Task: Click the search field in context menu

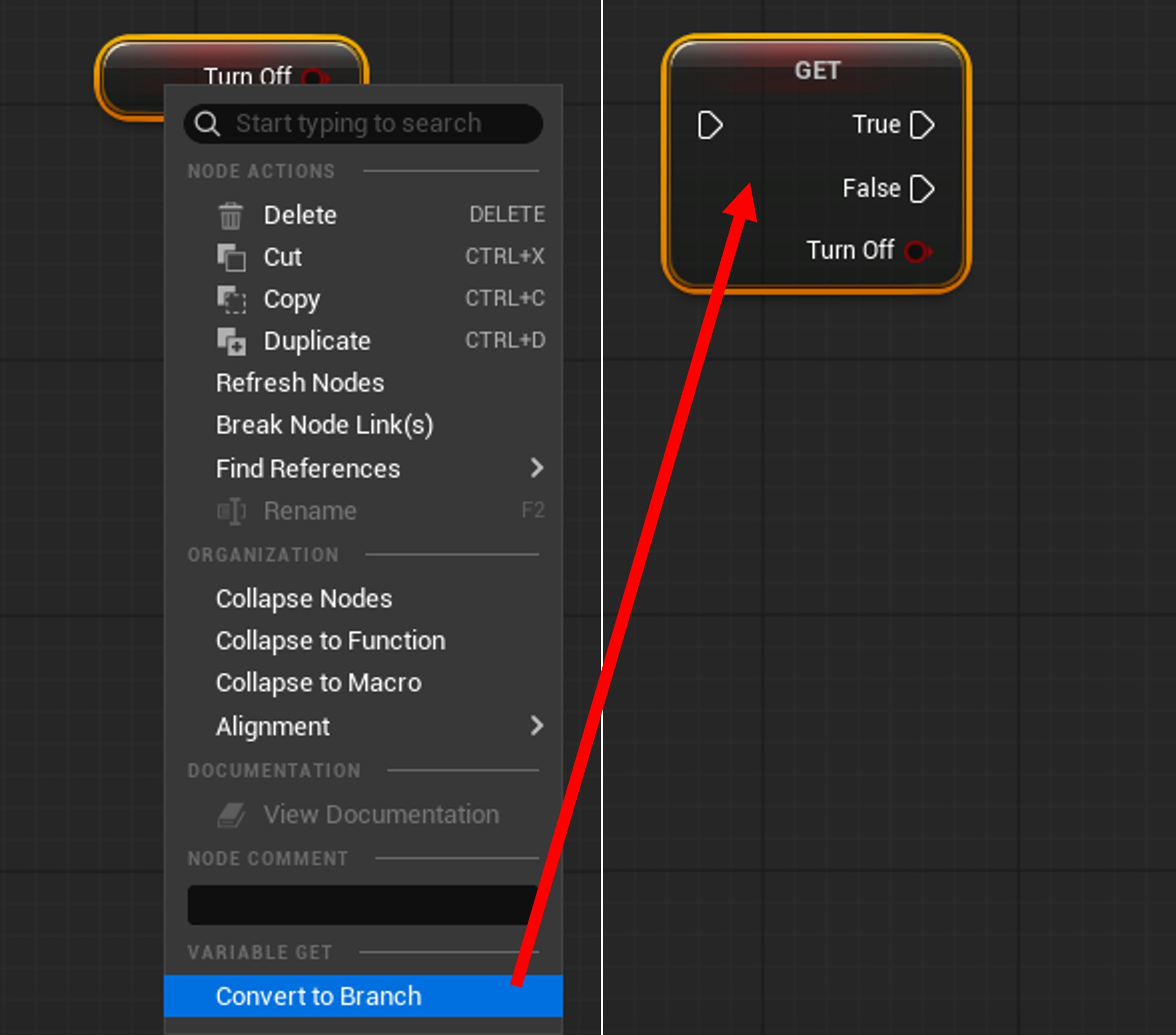Action: 363,124
